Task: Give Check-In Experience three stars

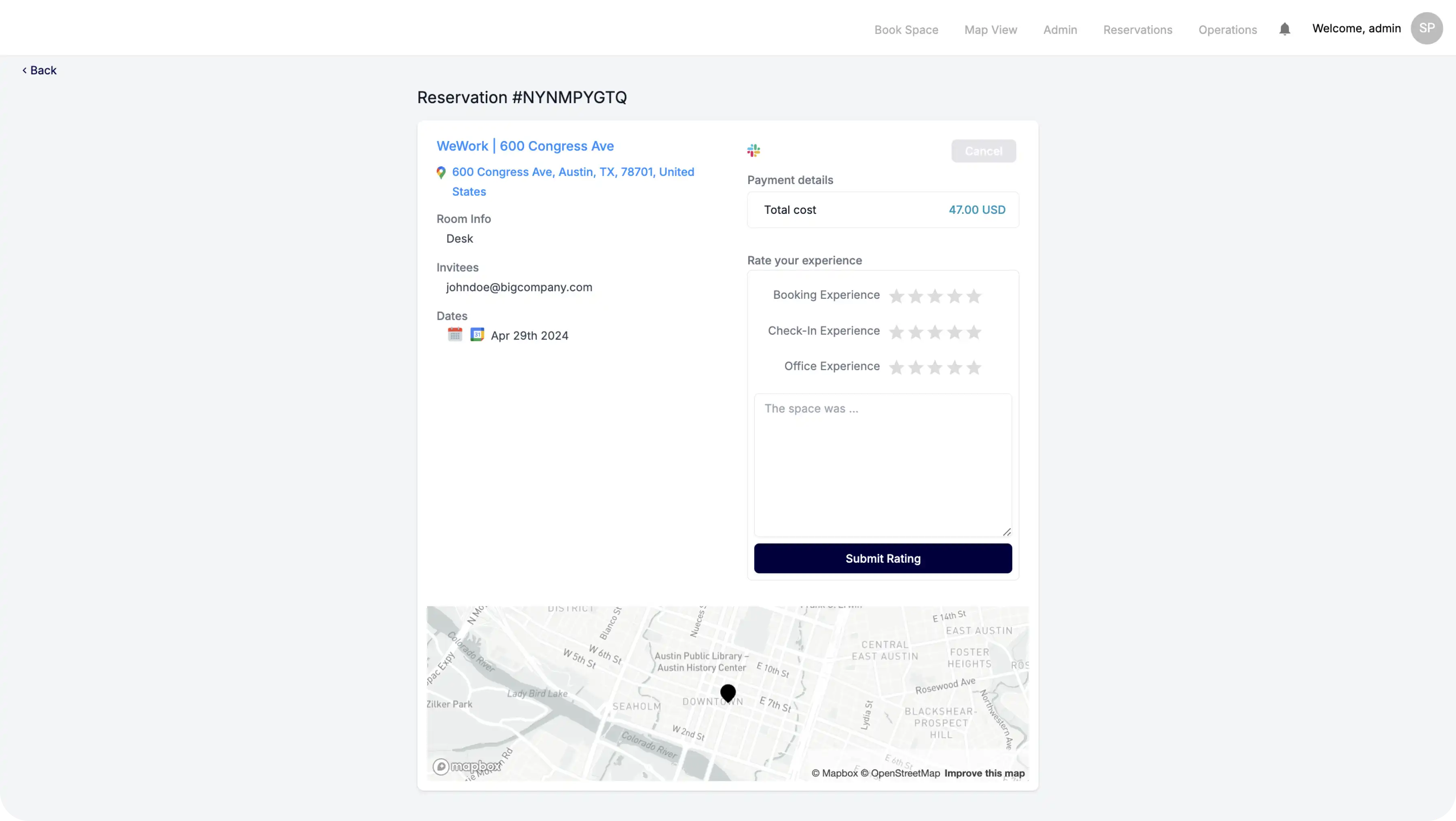Action: tap(935, 332)
